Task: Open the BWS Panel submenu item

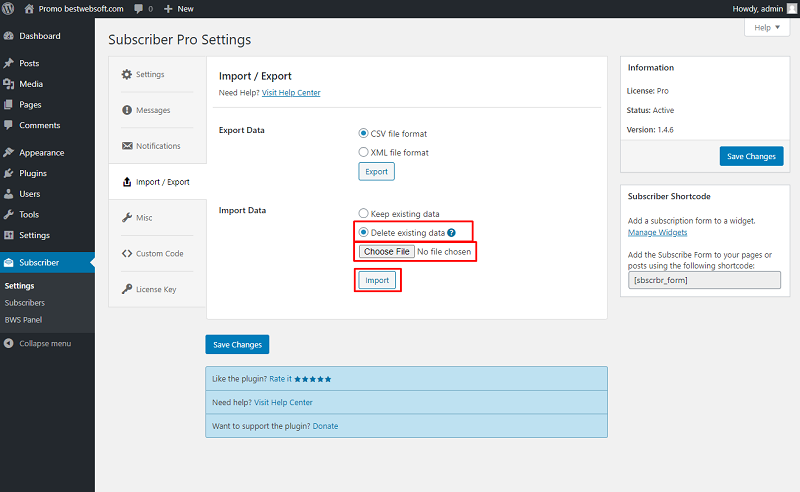Action: (x=23, y=320)
